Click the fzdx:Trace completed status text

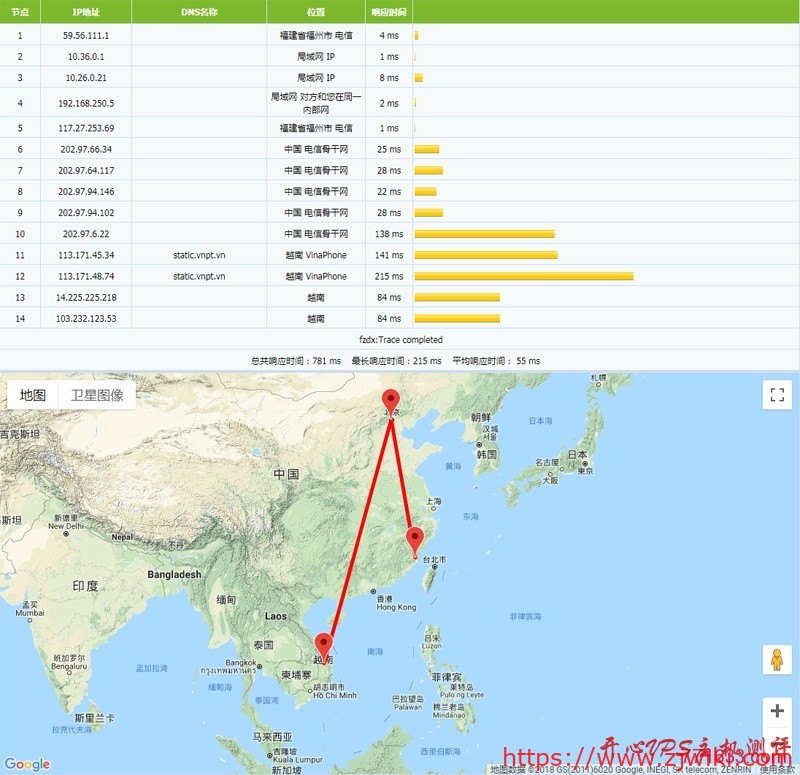[400, 339]
